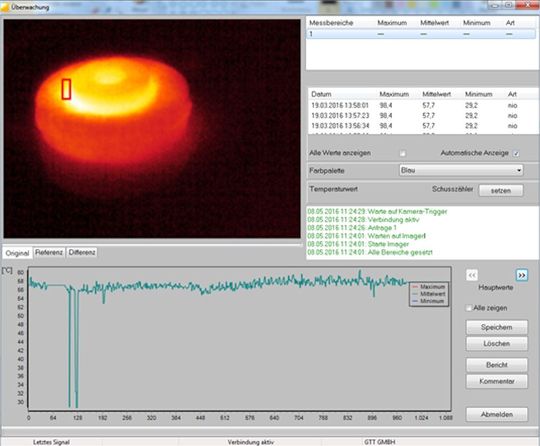Select the log row dated 19.03.2016 13:57:23

423,115
